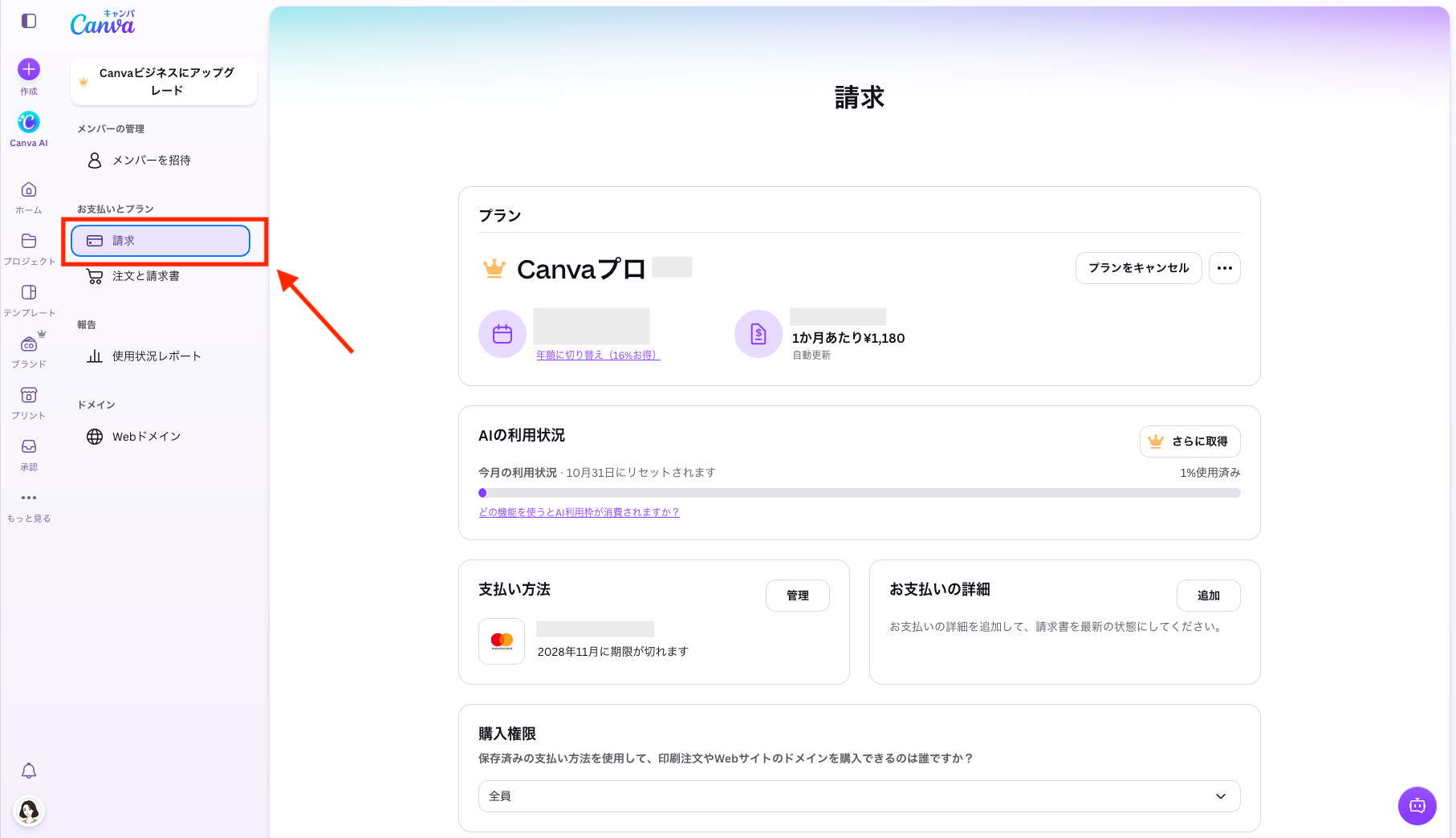Open 承認 inbox icon
This screenshot has width=1456, height=838.
click(29, 446)
